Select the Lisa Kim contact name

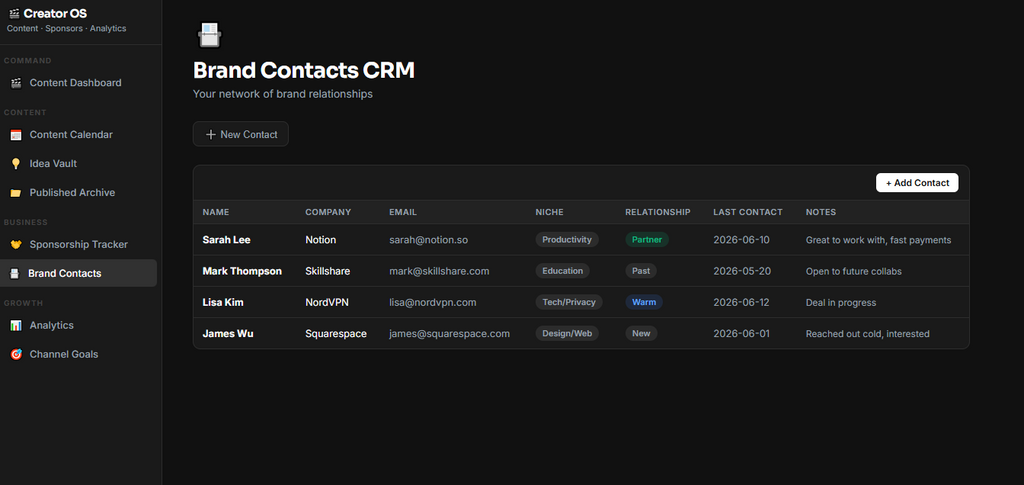[223, 302]
